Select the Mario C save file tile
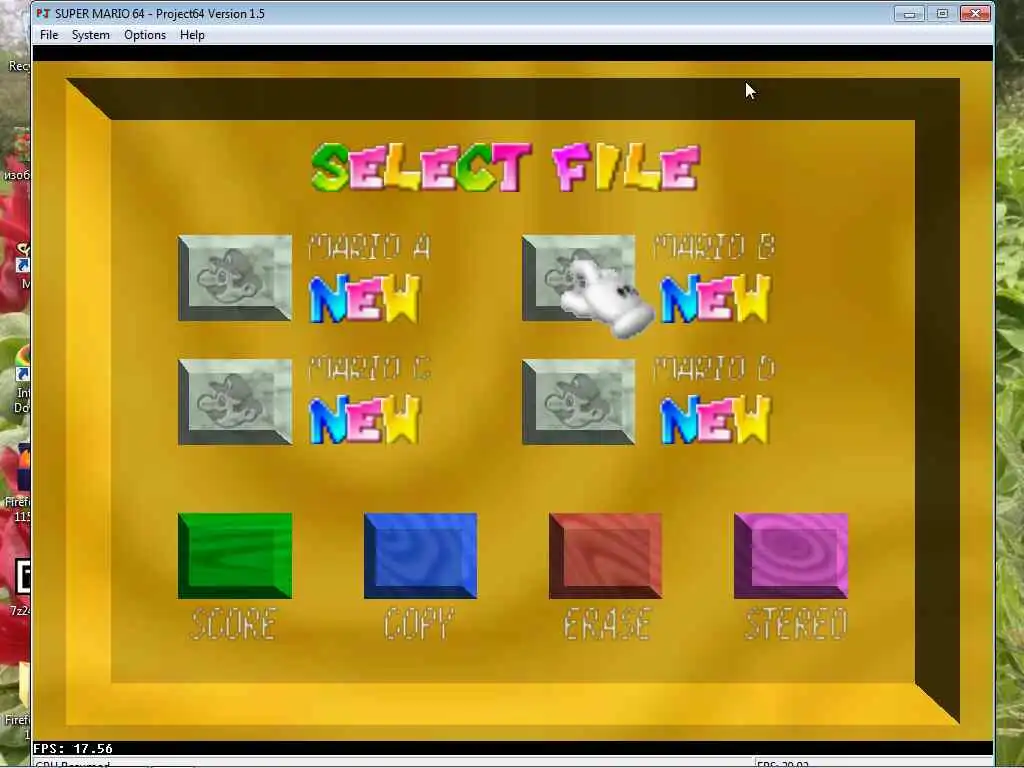1024x768 pixels. point(235,402)
